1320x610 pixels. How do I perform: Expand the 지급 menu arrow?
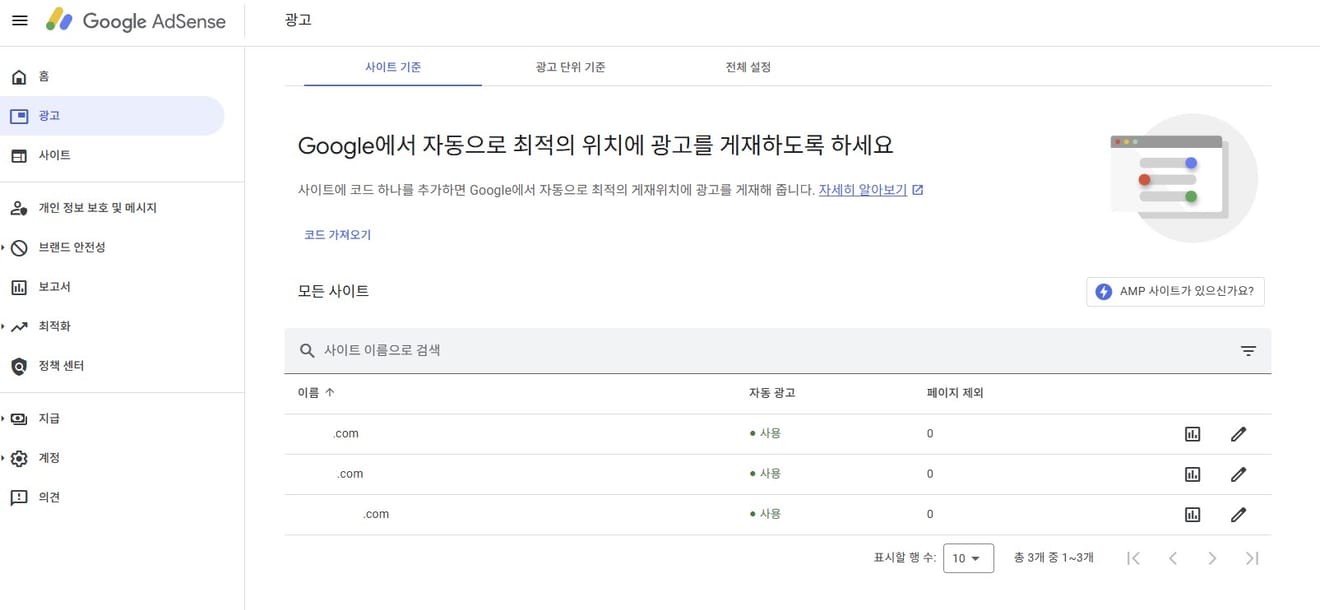tap(4, 418)
